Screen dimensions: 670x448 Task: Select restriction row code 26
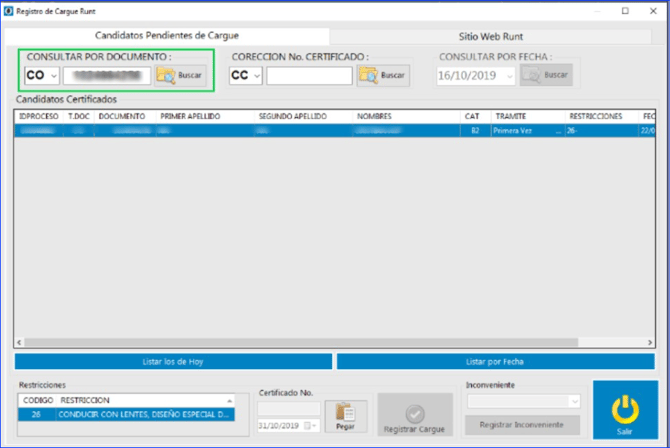point(125,414)
